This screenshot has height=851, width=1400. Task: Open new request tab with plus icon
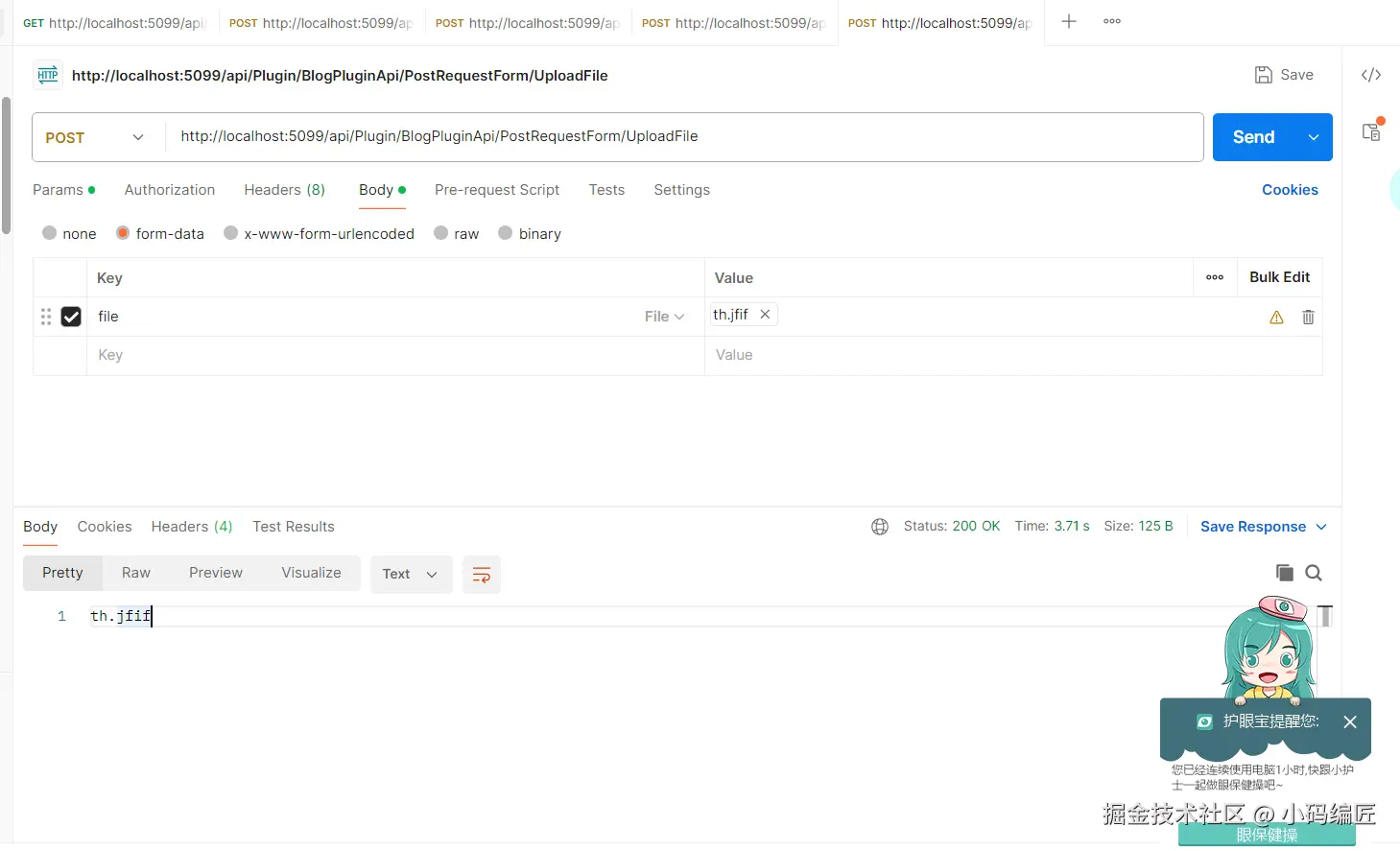1068,21
